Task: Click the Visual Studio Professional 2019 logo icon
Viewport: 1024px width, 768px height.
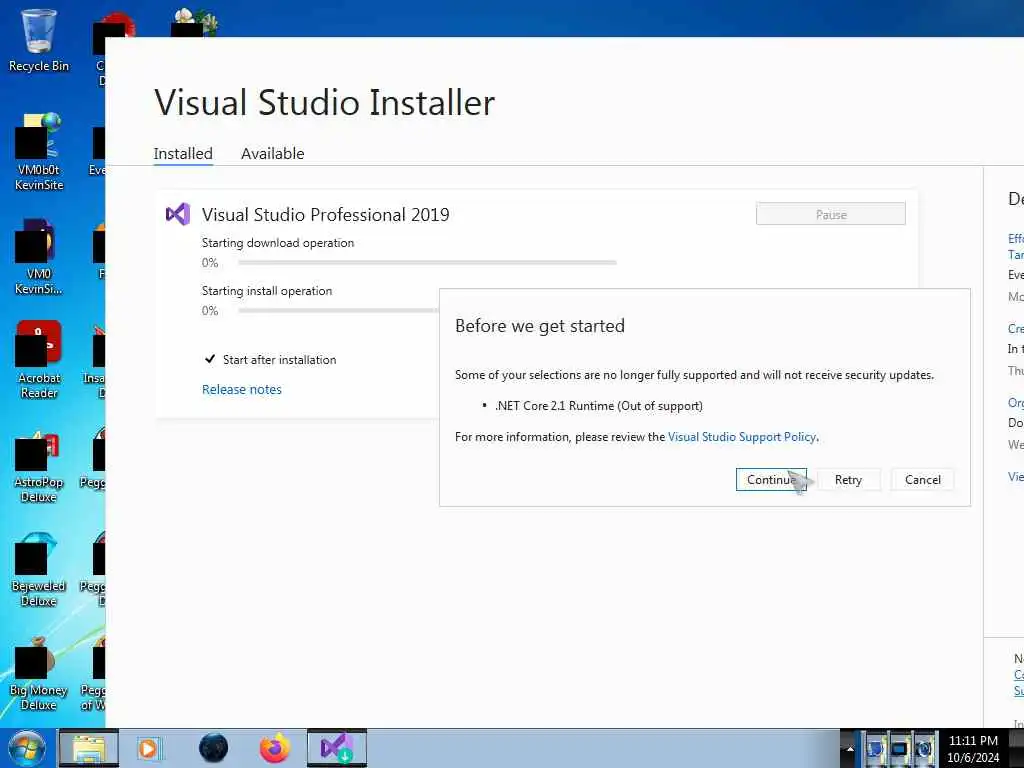Action: pos(178,214)
